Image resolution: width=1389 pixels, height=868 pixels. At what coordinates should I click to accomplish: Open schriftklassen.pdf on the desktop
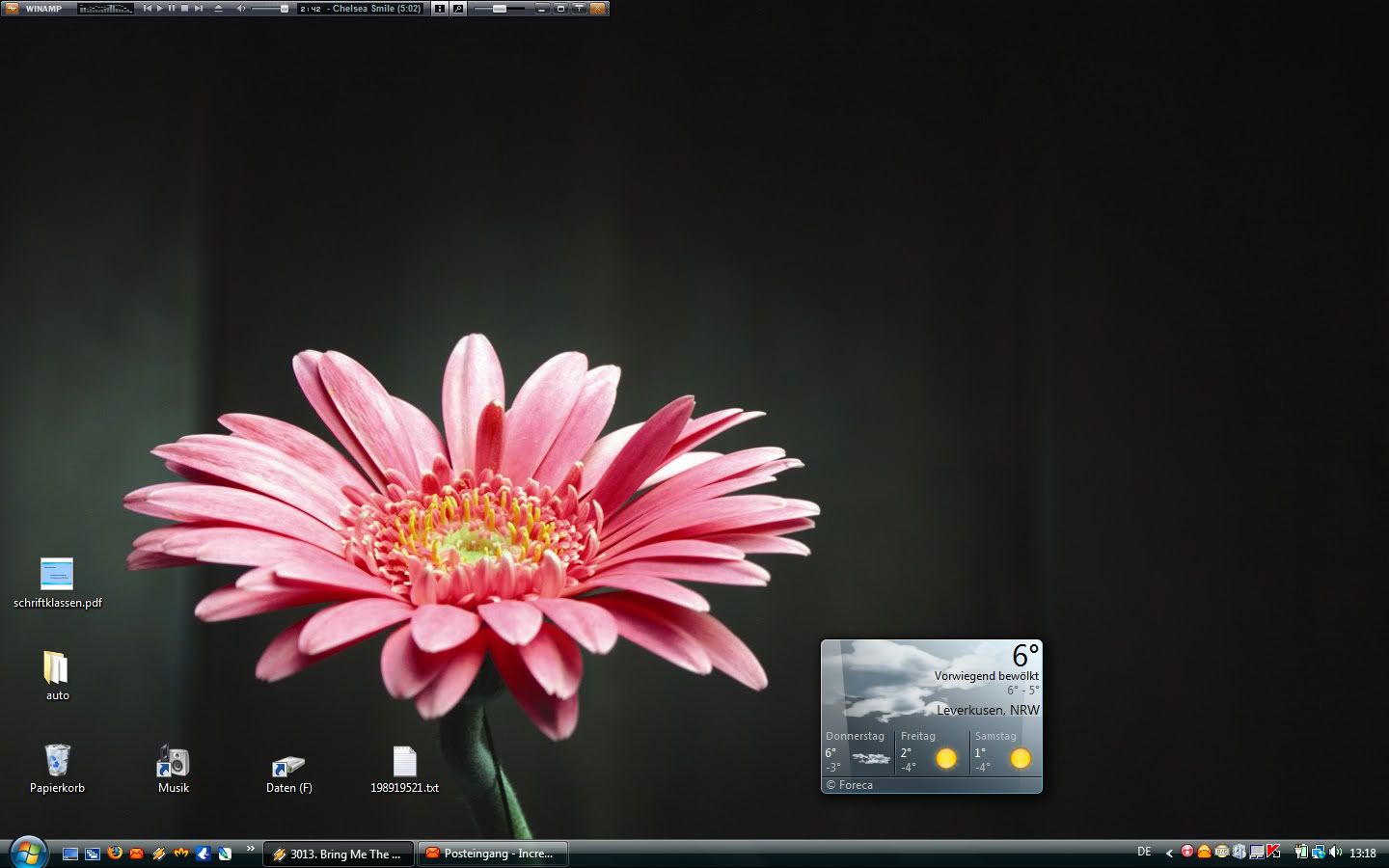click(57, 575)
